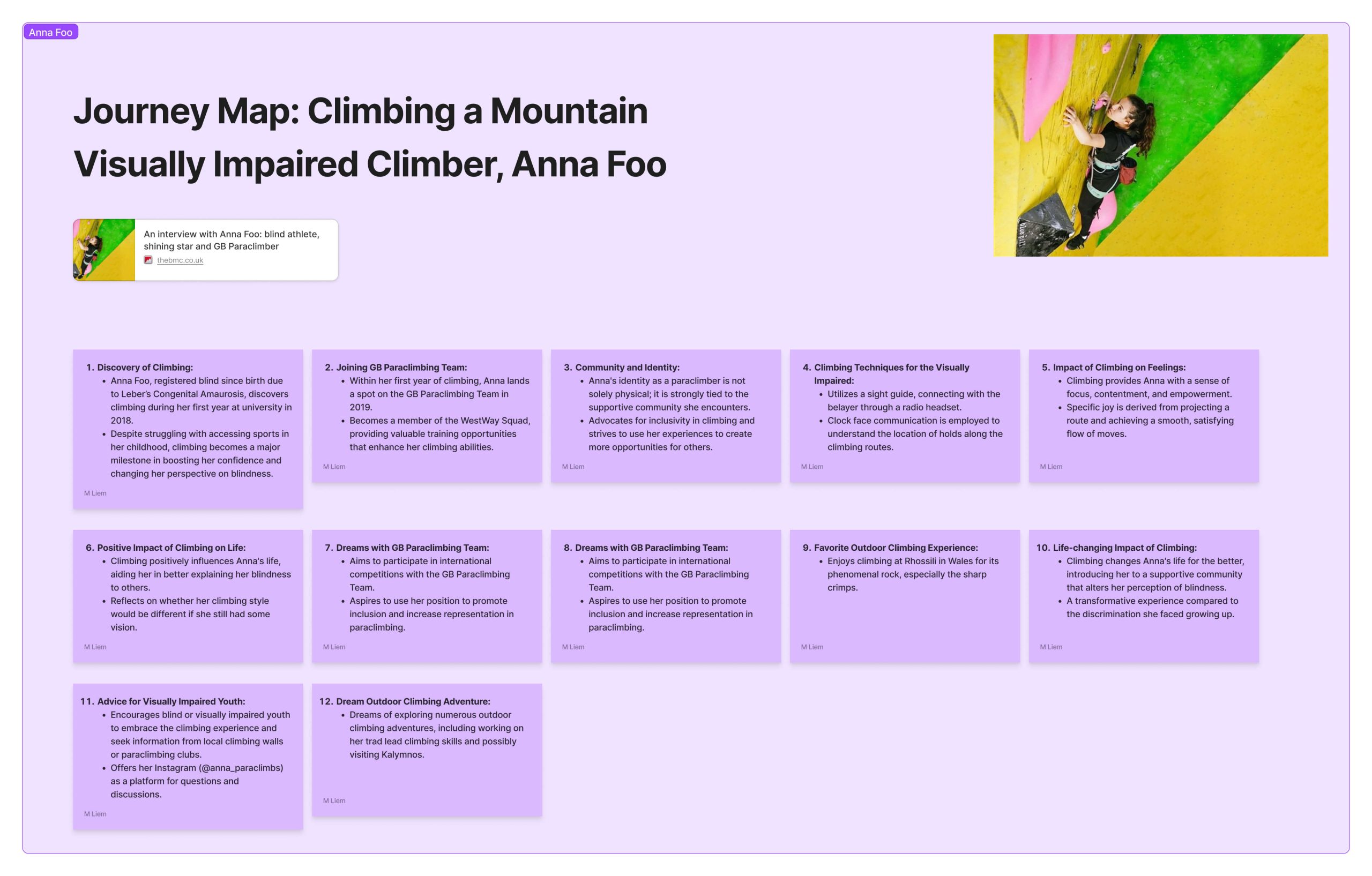This screenshot has width=1372, height=876.
Task: Click the Impact of Climbing on Feelings sticky
Action: 1144,416
